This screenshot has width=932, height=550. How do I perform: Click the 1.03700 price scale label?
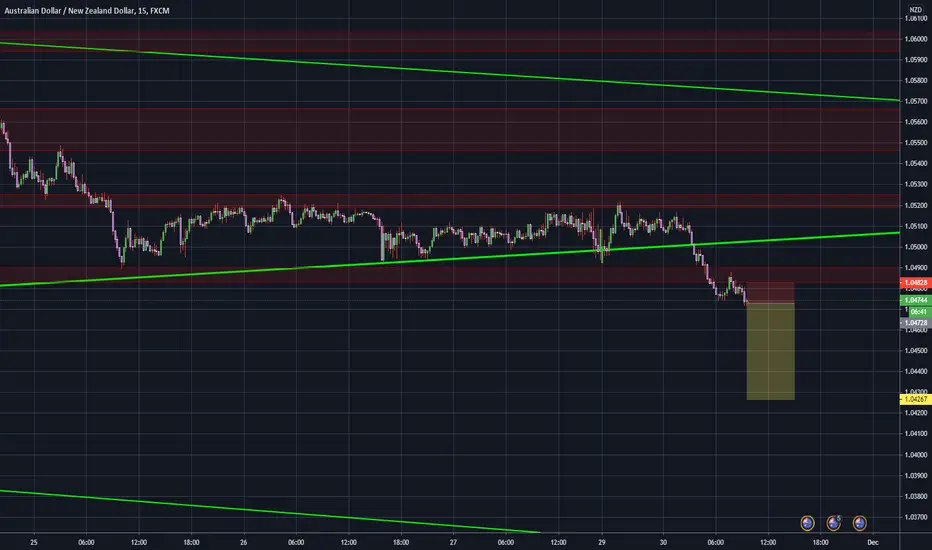915,517
